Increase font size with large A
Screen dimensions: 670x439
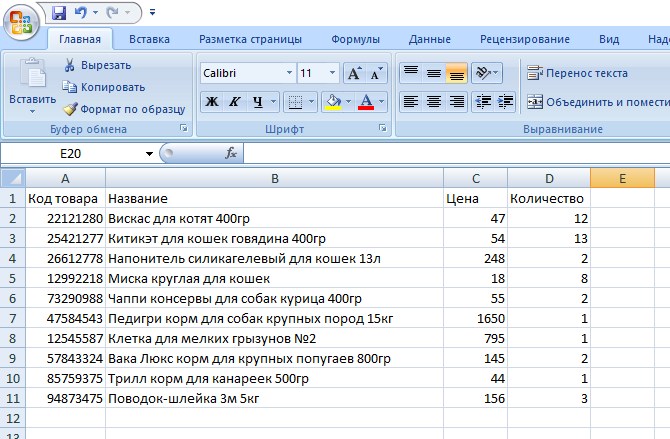pyautogui.click(x=354, y=73)
